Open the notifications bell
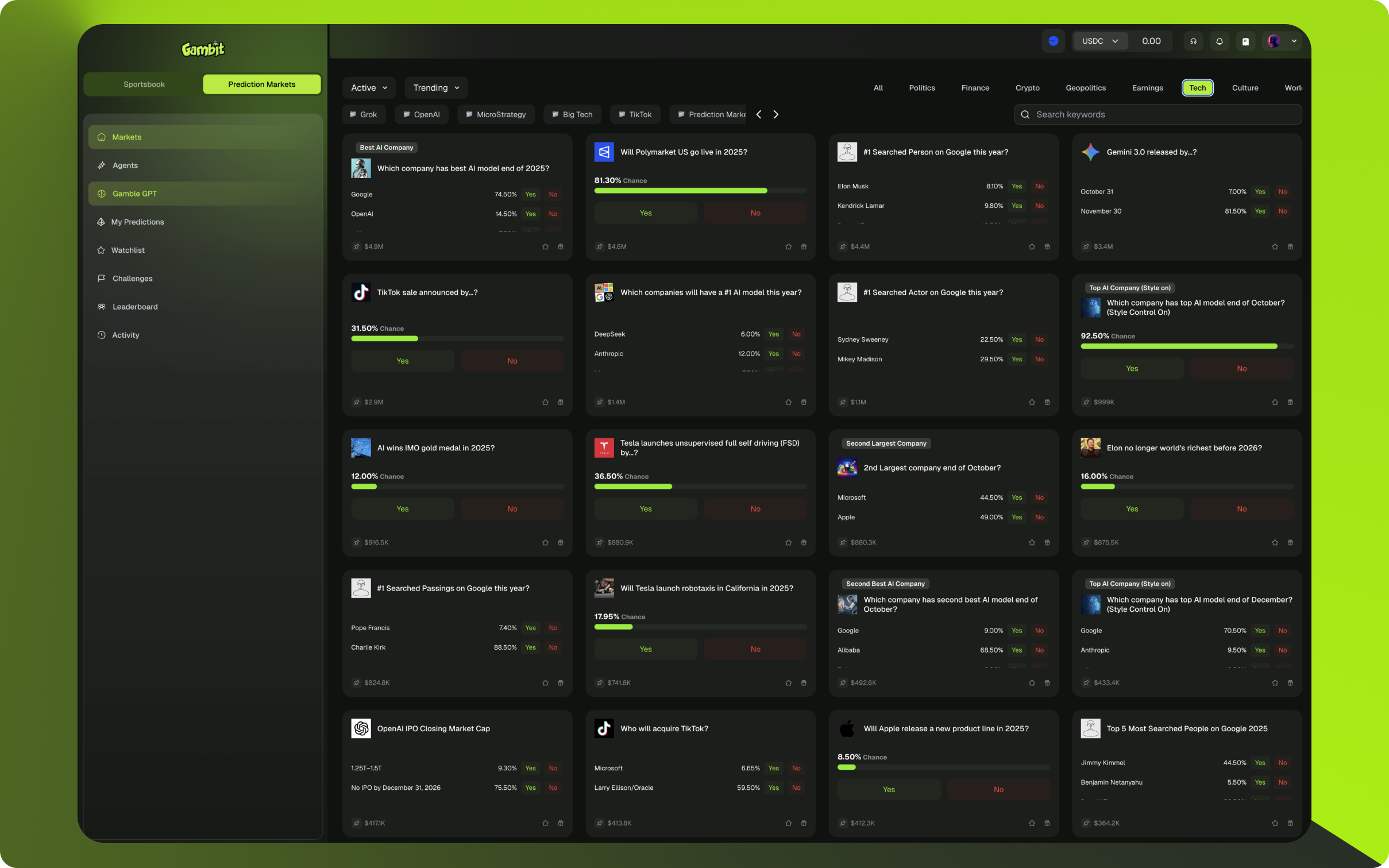 1219,41
